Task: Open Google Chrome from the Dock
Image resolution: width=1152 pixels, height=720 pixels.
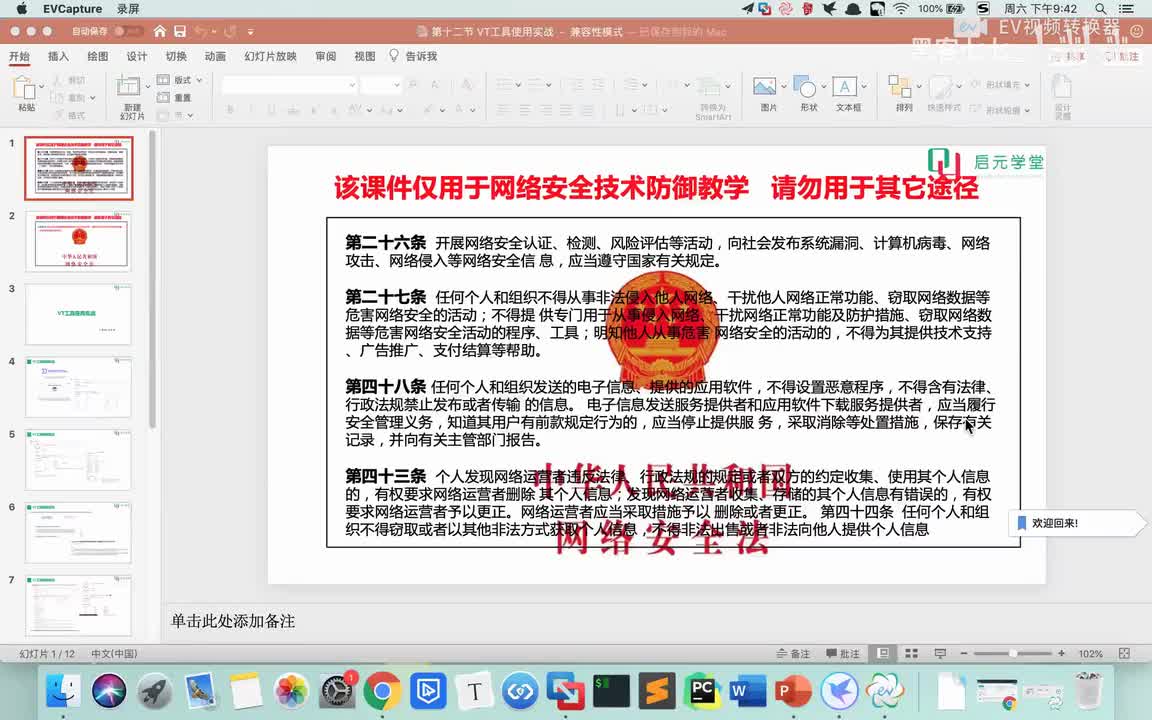Action: click(x=382, y=691)
